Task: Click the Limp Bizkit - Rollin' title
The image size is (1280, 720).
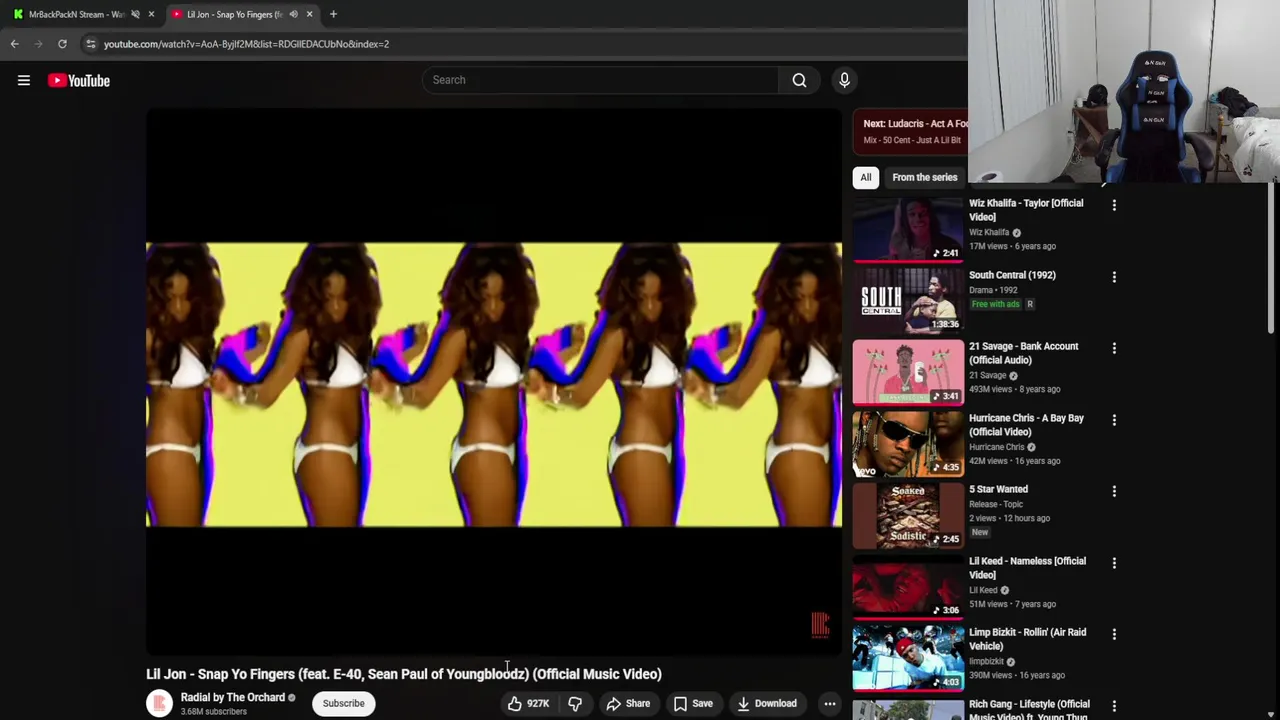Action: tap(1027, 639)
